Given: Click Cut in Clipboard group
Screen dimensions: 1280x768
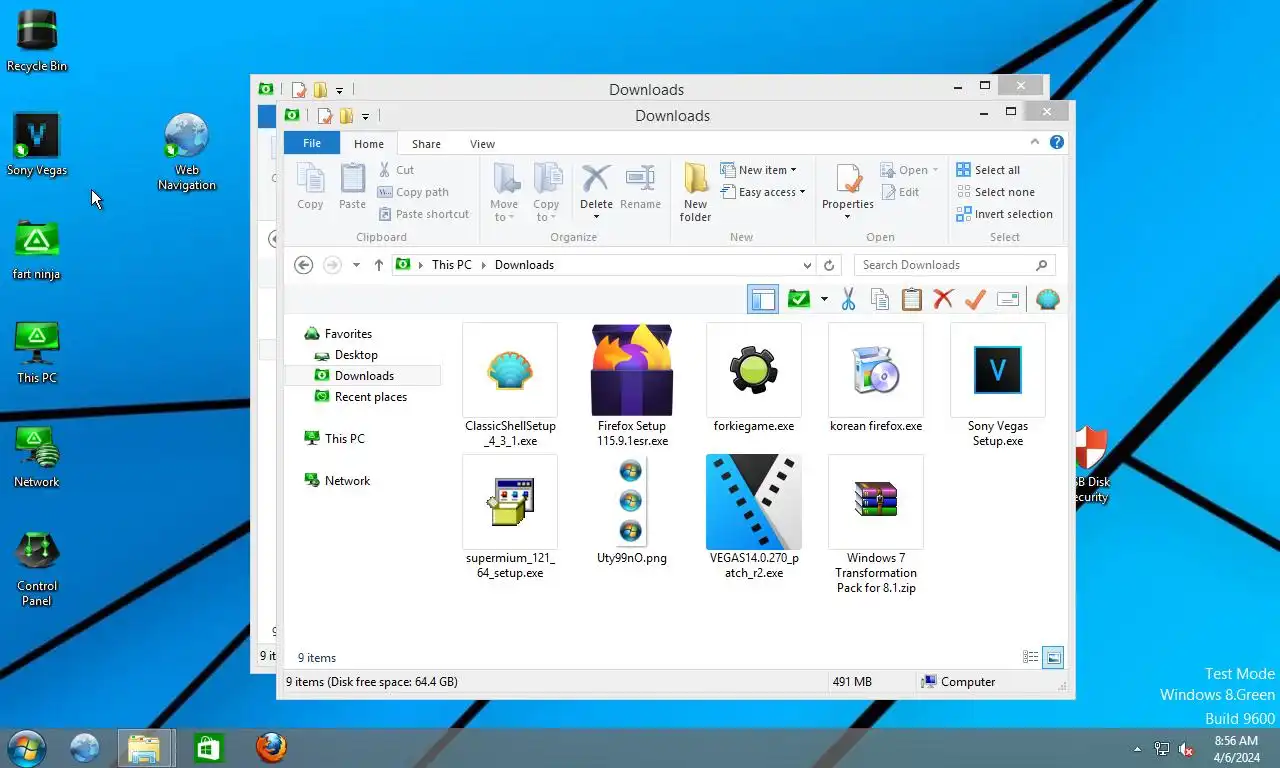Looking at the screenshot, I should [396, 170].
